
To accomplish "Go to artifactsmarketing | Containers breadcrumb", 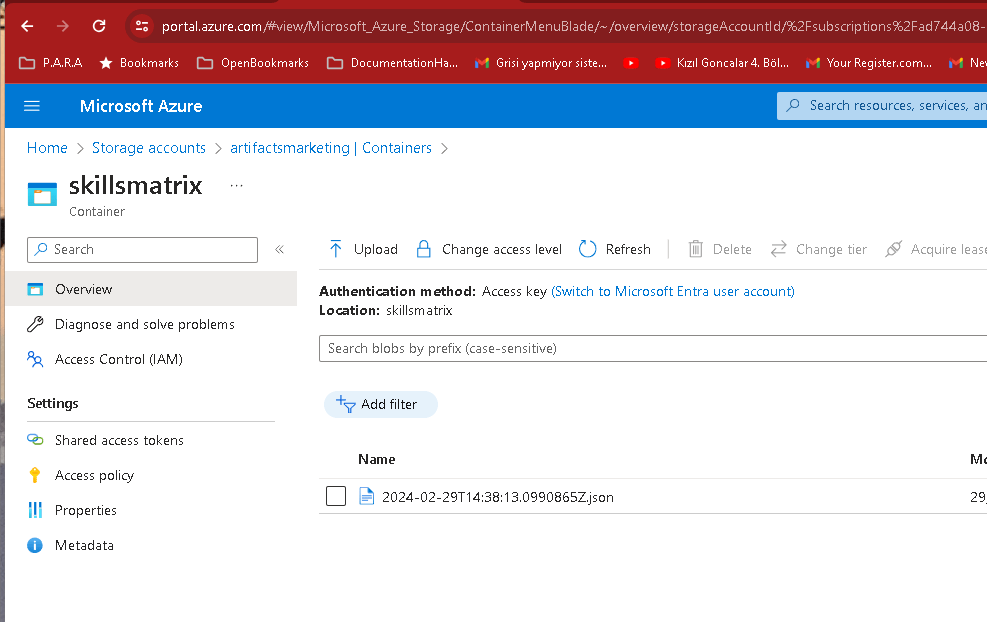I will 331,148.
